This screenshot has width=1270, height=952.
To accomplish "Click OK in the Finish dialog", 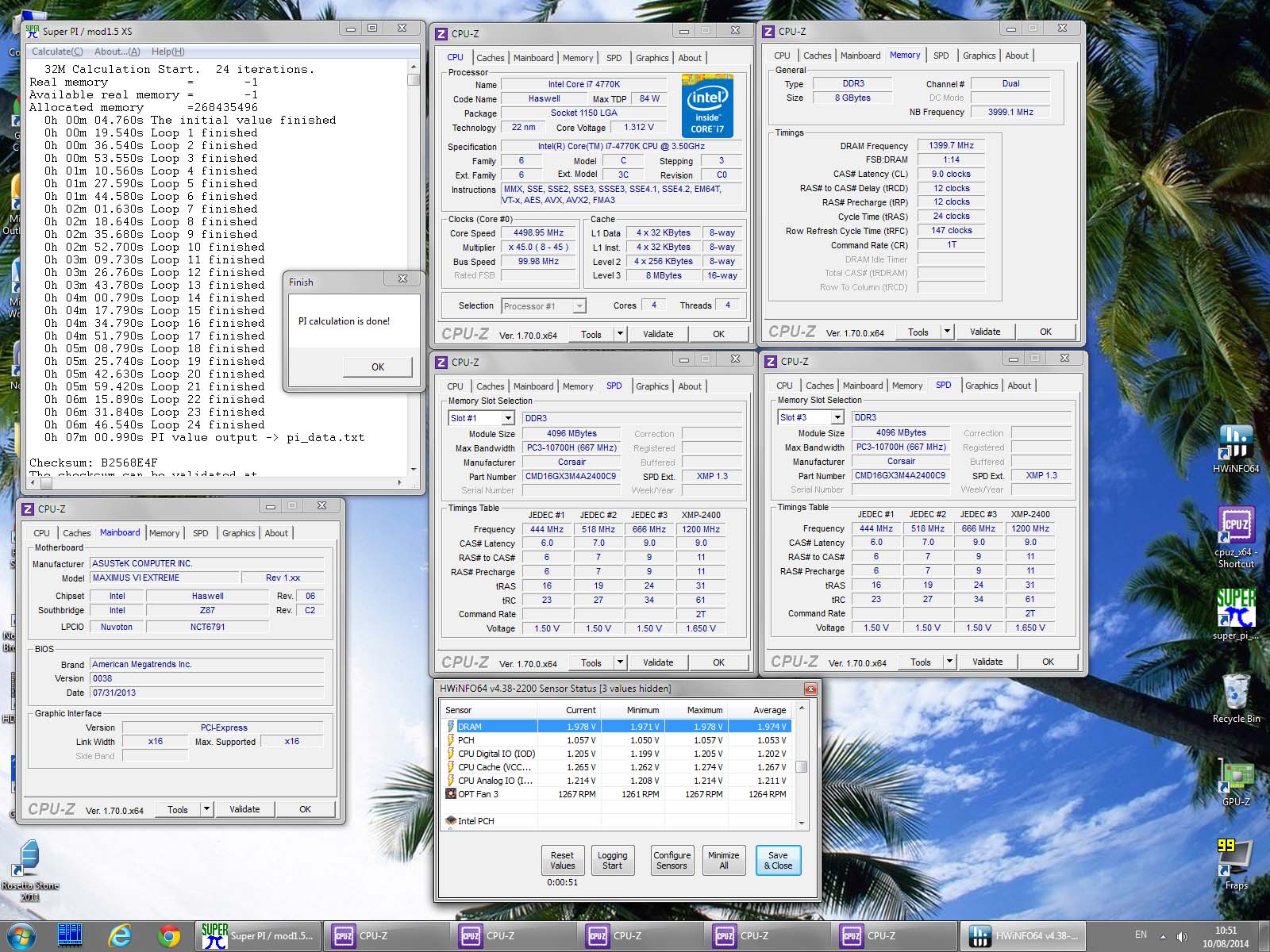I will [x=378, y=367].
